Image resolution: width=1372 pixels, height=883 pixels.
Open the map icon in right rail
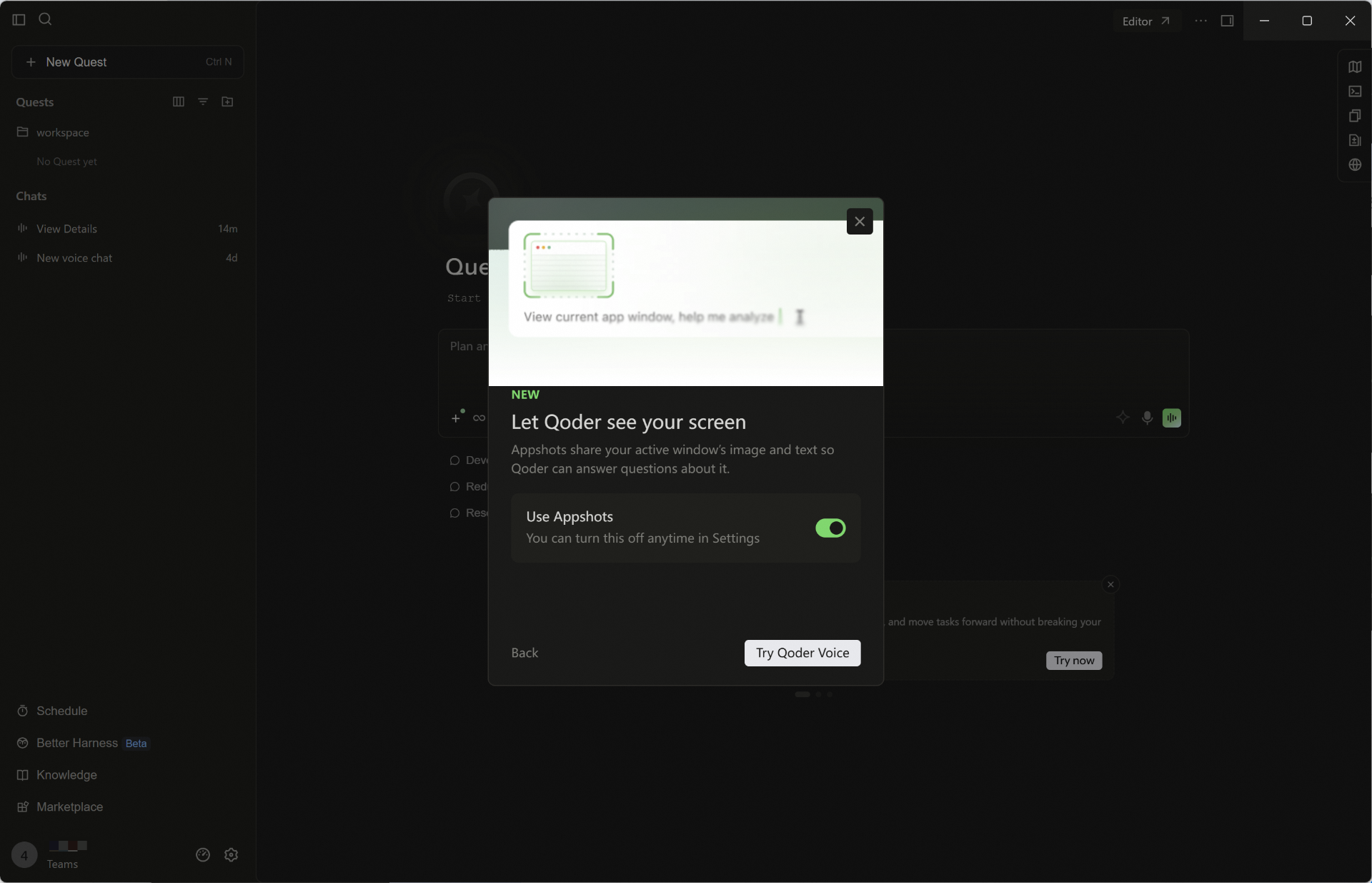(x=1355, y=66)
